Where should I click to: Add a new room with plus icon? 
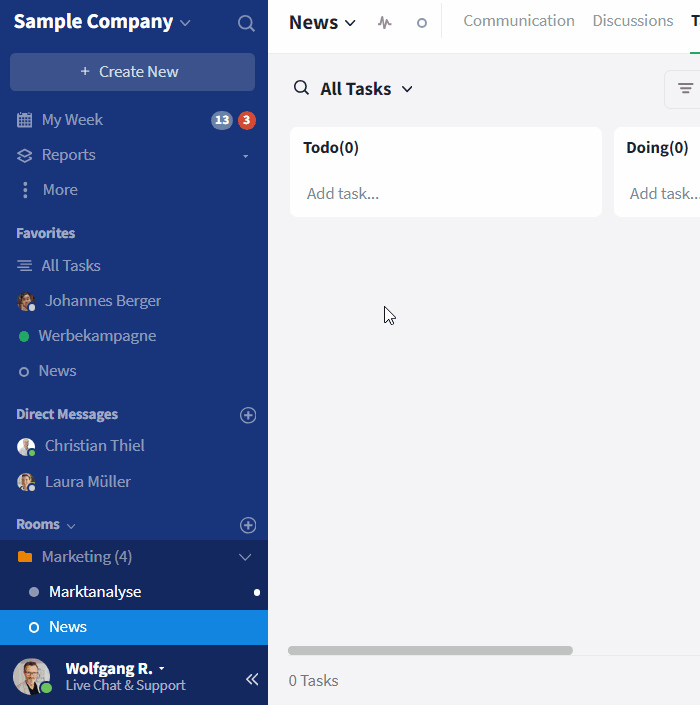coord(248,525)
